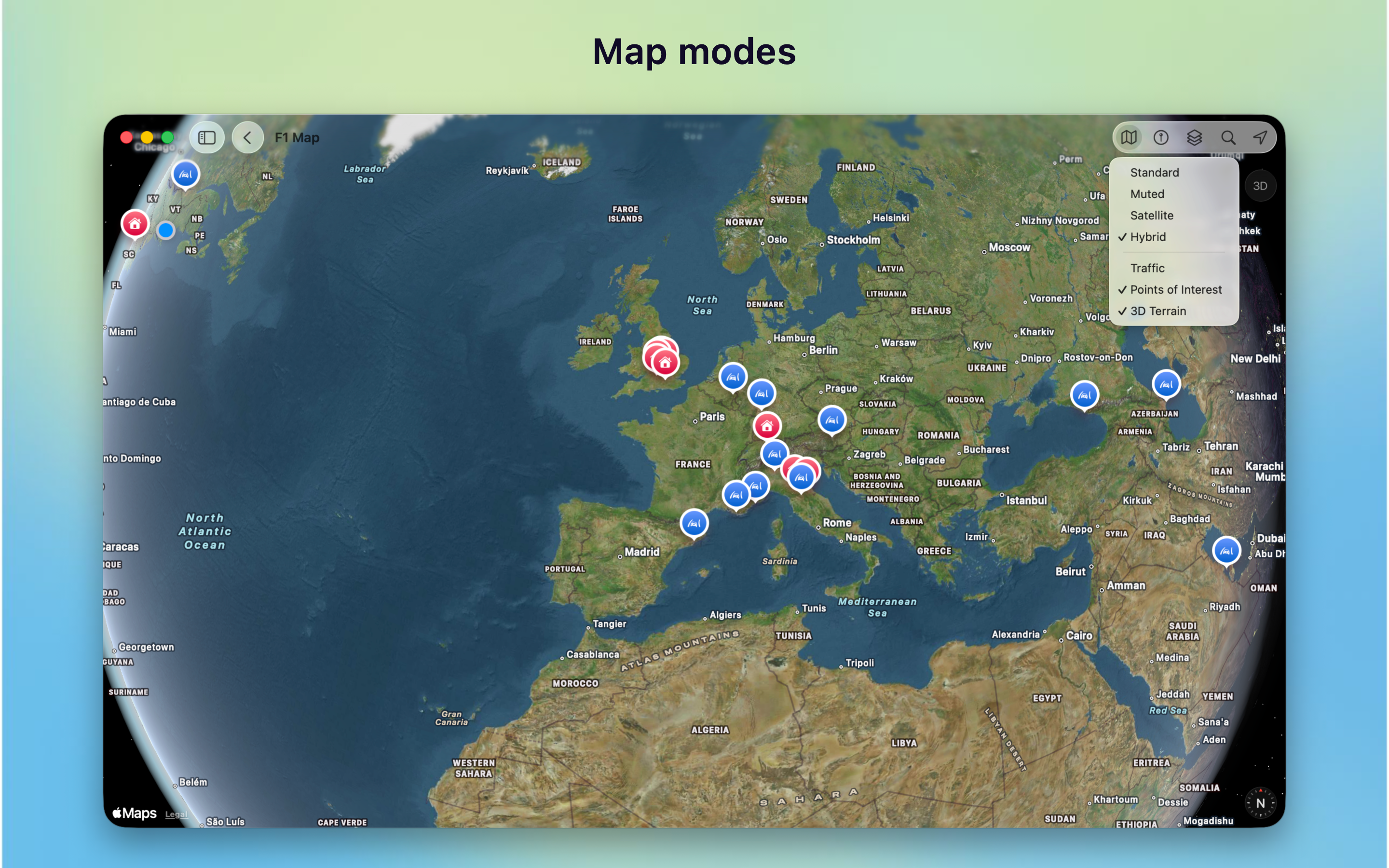The image size is (1389, 868).
Task: Click the Reykjavík city label
Action: pyautogui.click(x=507, y=171)
